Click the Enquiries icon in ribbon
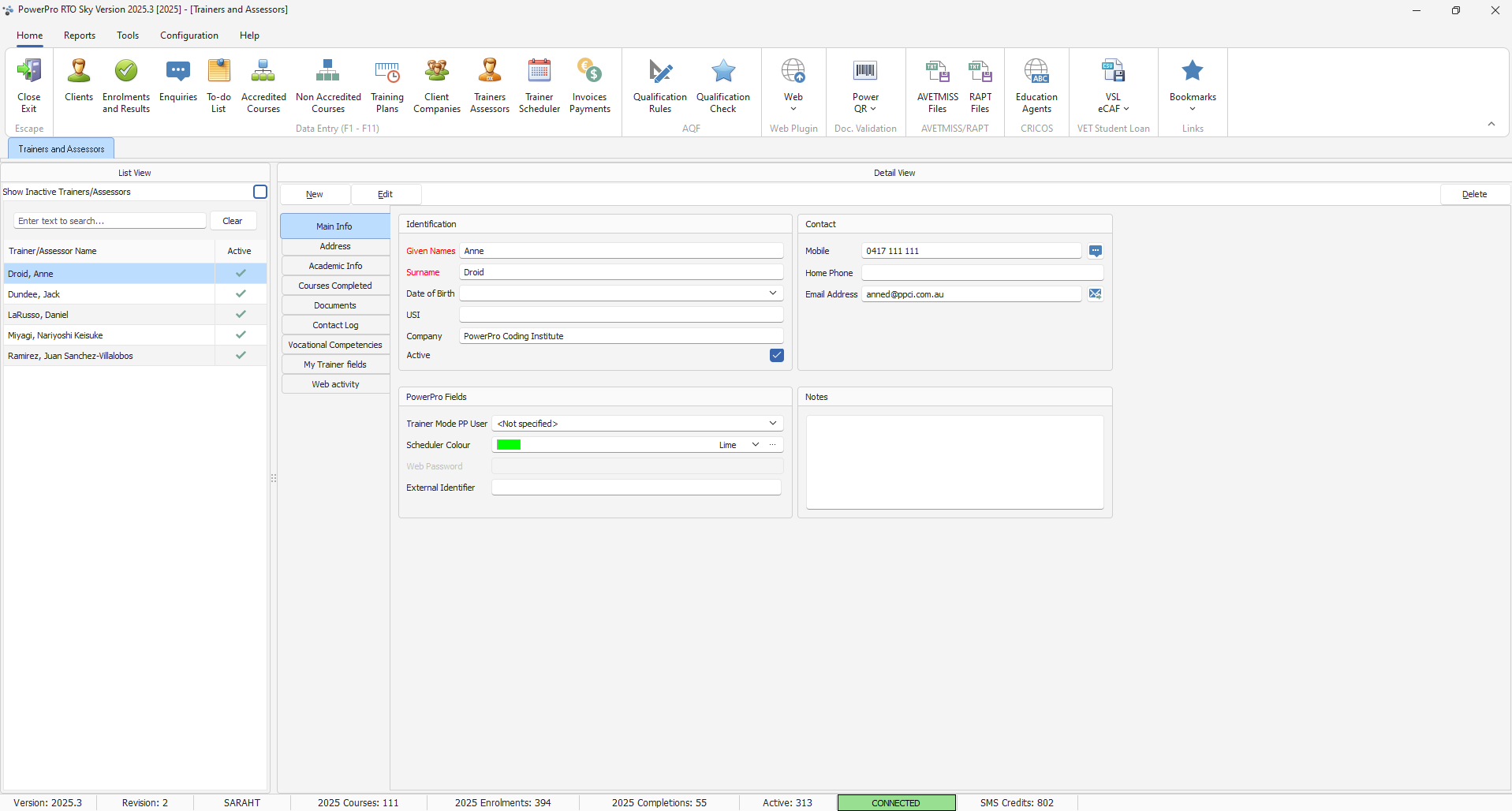Screen dimensions: 1512x811 [x=178, y=81]
